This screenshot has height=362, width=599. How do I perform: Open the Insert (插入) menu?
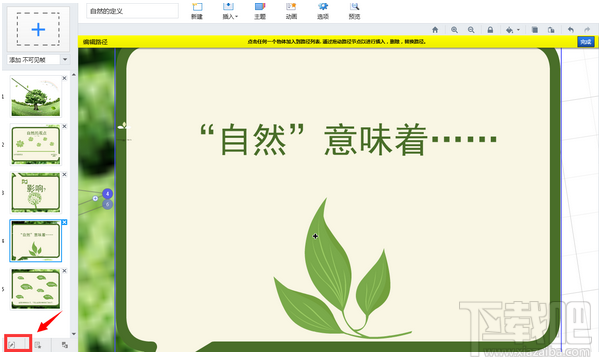click(x=229, y=11)
